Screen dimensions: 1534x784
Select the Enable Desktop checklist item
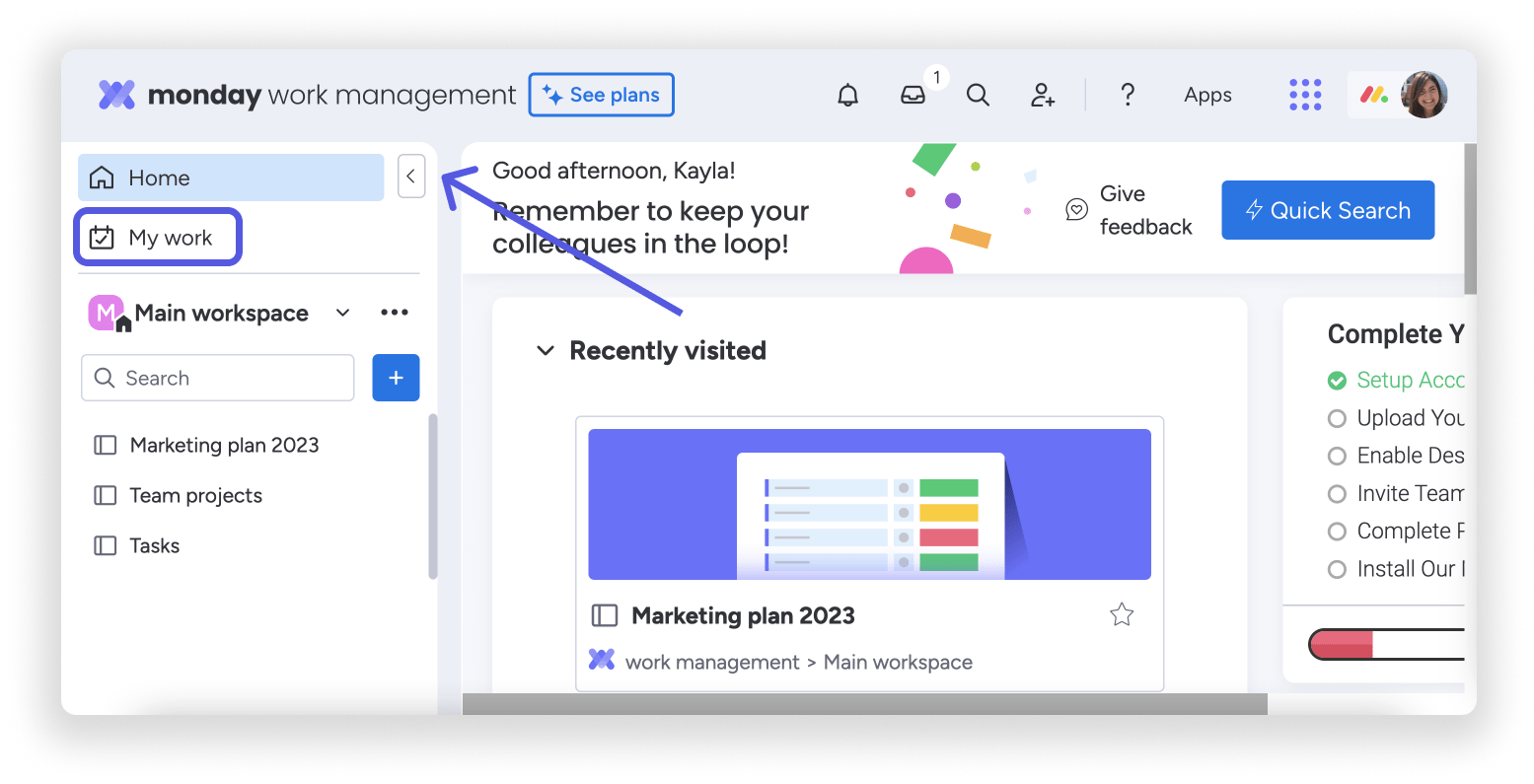point(1395,456)
